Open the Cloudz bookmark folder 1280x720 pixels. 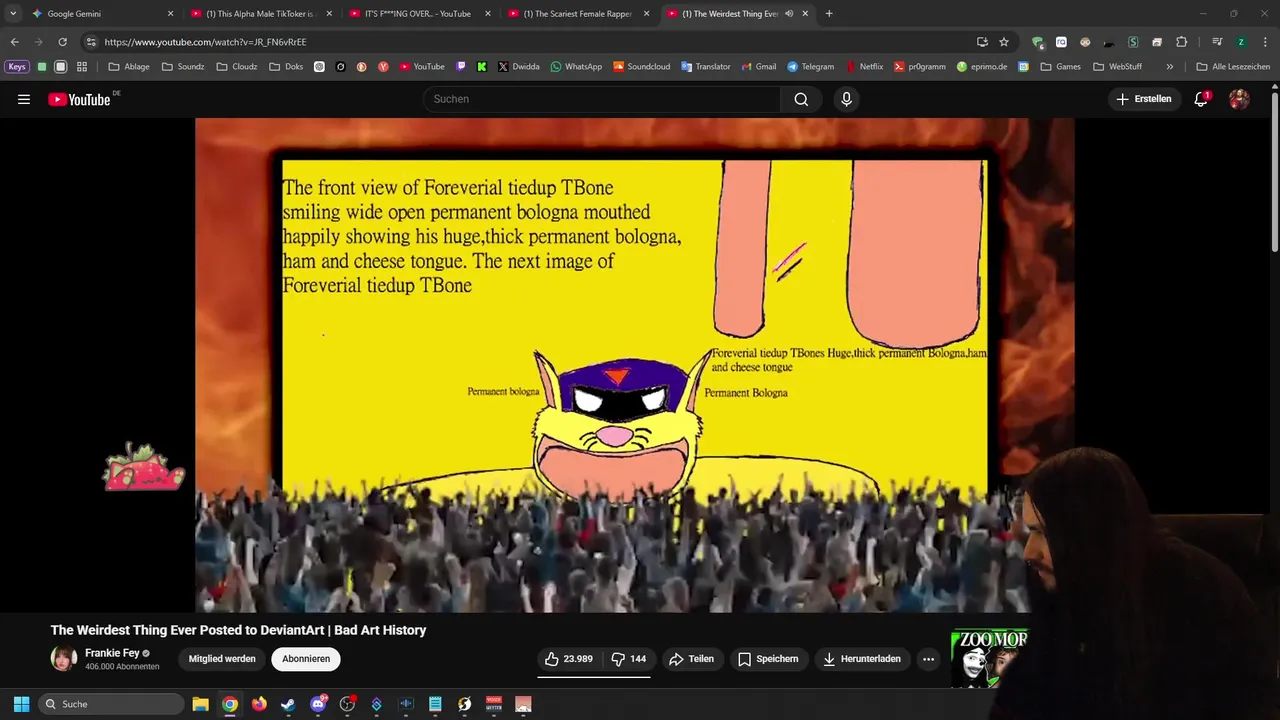237,67
